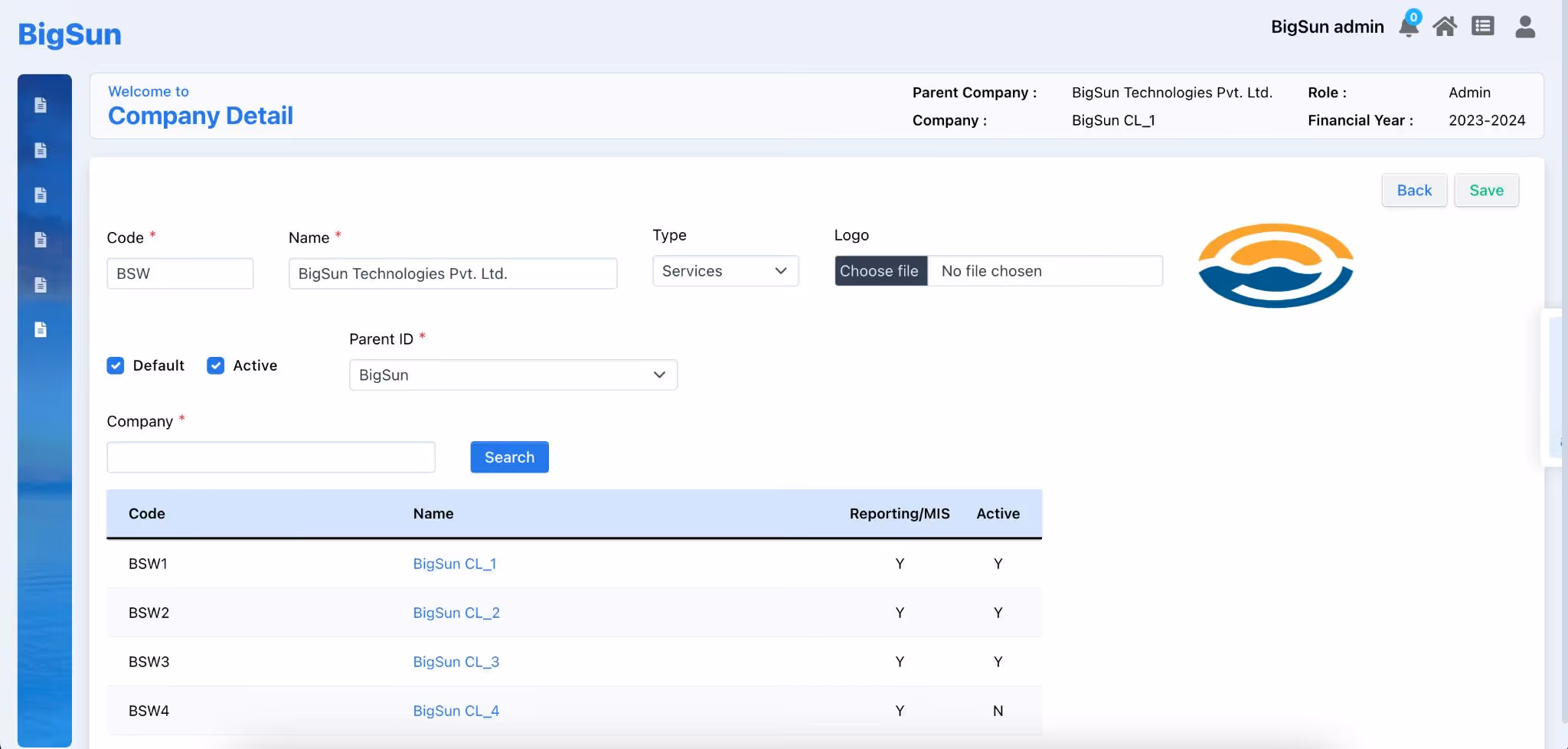Open the BigSun CL_3 link
The width and height of the screenshot is (1568, 749).
(x=456, y=662)
